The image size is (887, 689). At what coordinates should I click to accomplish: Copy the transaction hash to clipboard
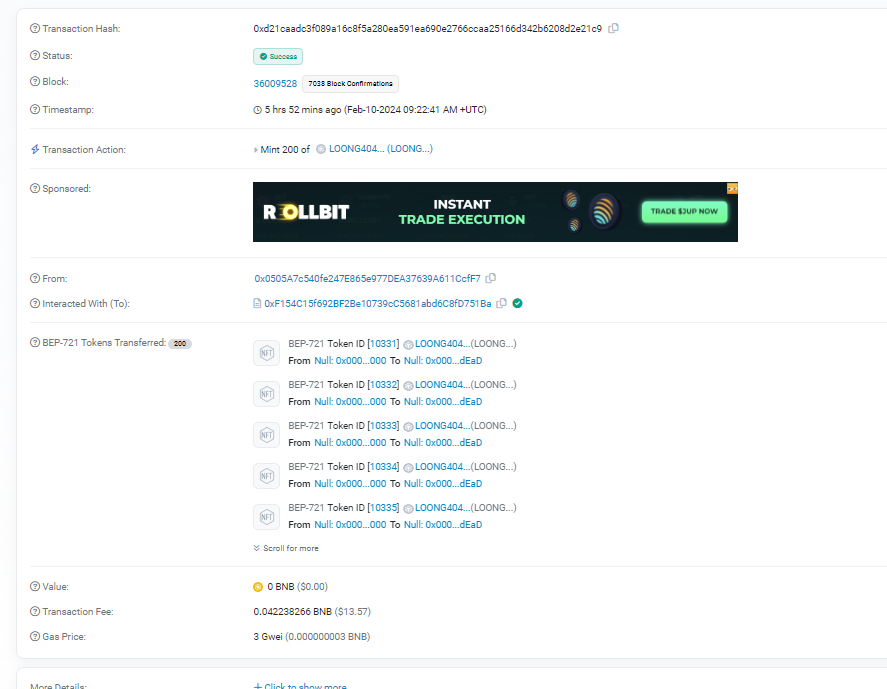click(613, 28)
